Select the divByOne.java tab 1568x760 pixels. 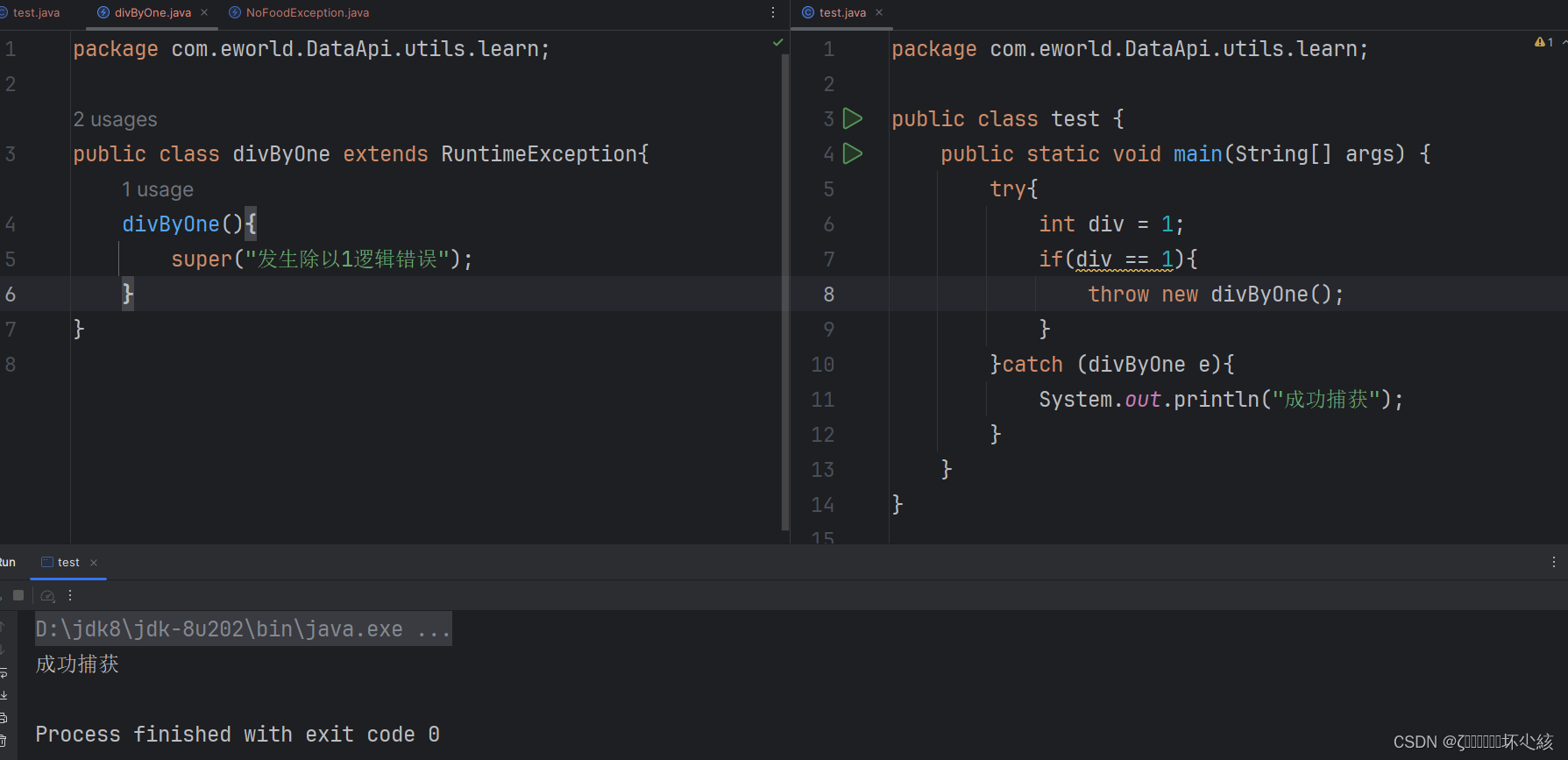[x=153, y=12]
